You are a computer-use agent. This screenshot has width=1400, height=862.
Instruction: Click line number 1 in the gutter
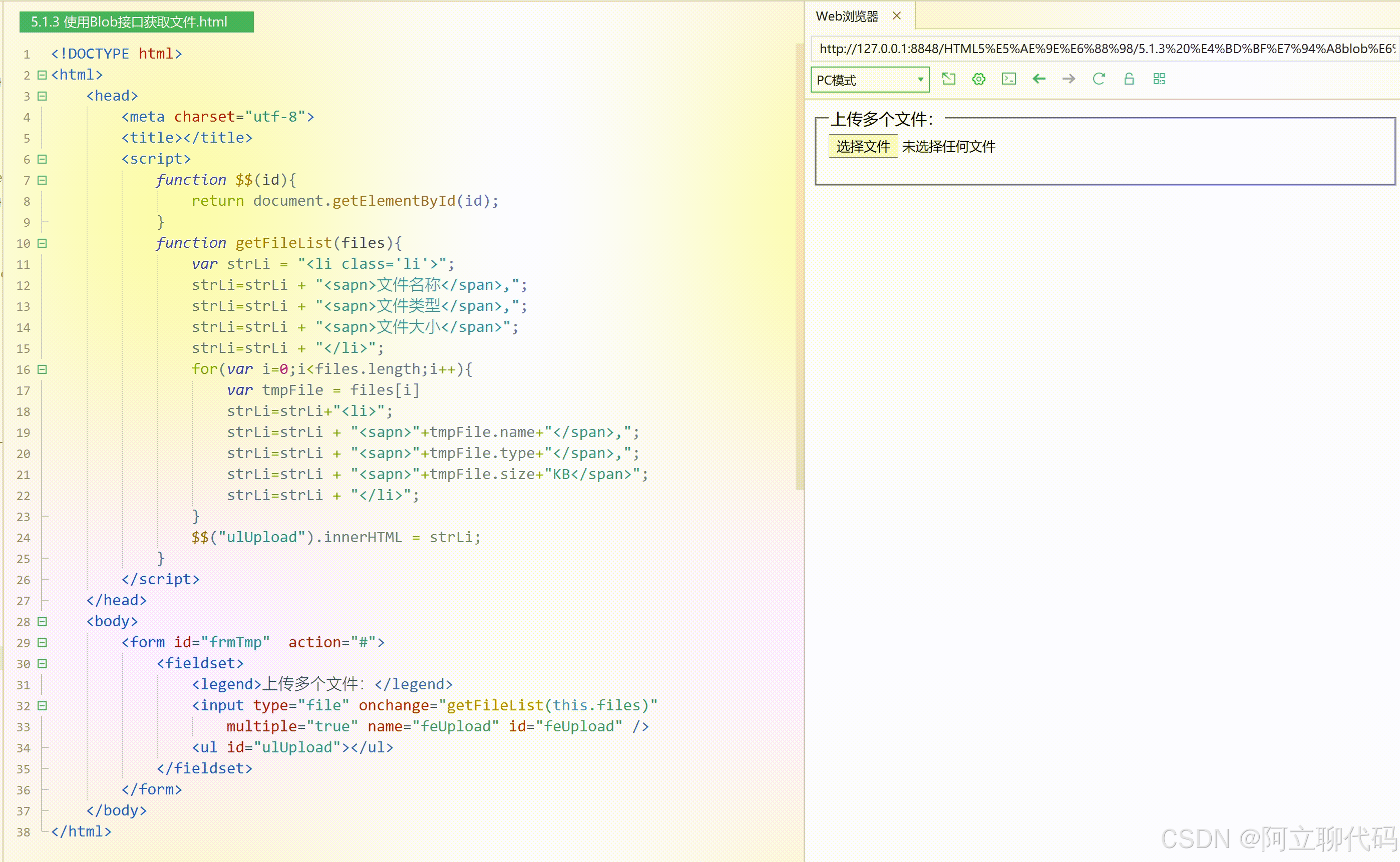26,55
